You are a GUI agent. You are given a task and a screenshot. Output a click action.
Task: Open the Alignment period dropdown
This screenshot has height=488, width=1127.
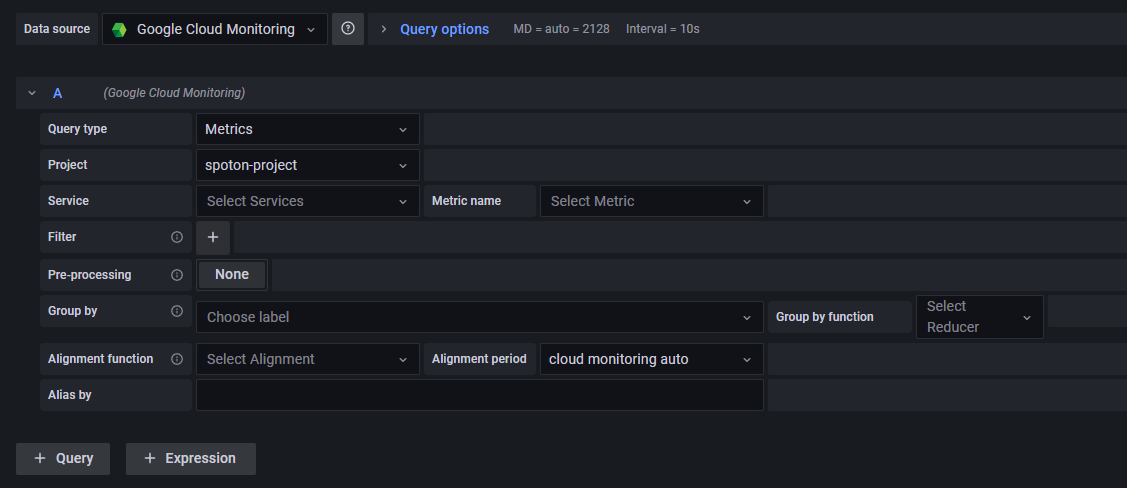[652, 359]
